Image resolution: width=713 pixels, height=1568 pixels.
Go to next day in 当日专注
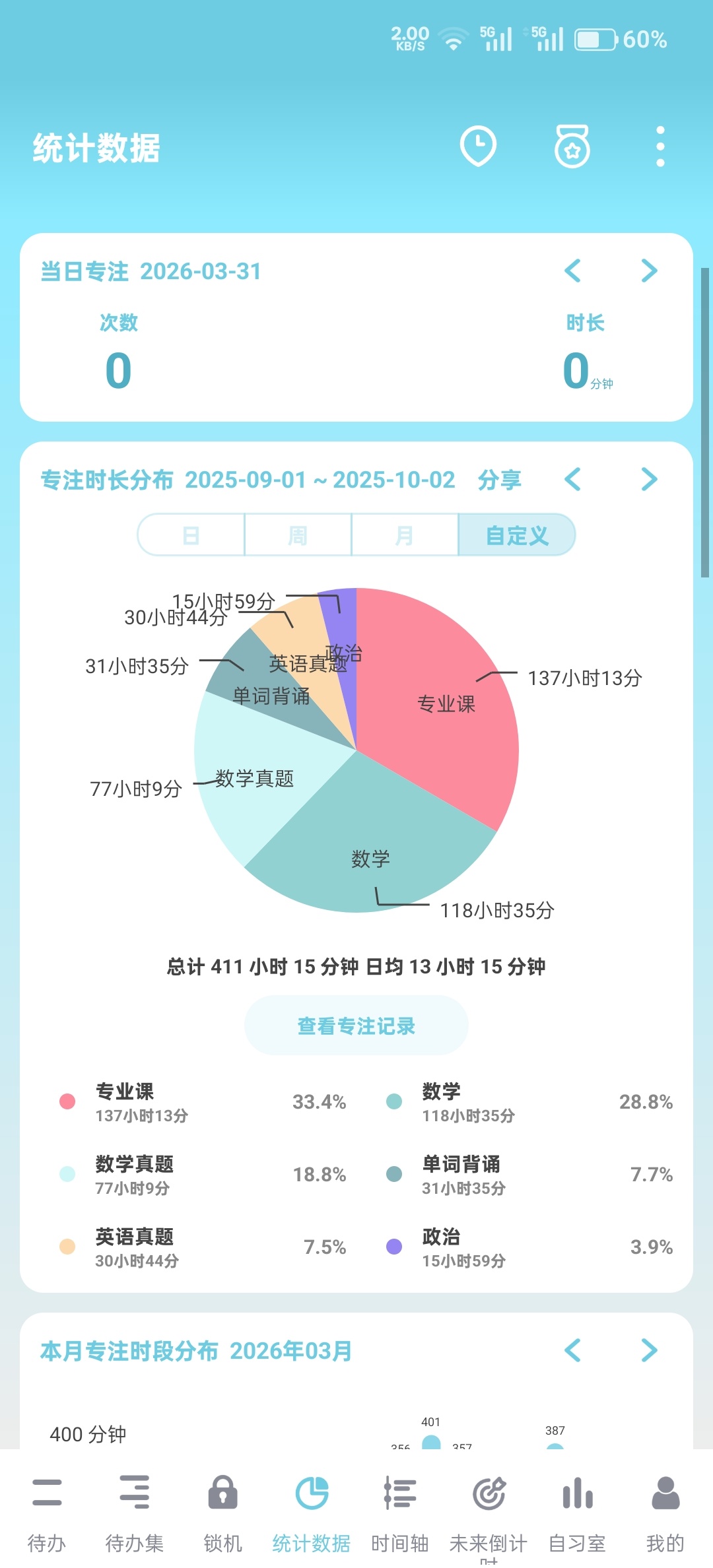[x=649, y=271]
